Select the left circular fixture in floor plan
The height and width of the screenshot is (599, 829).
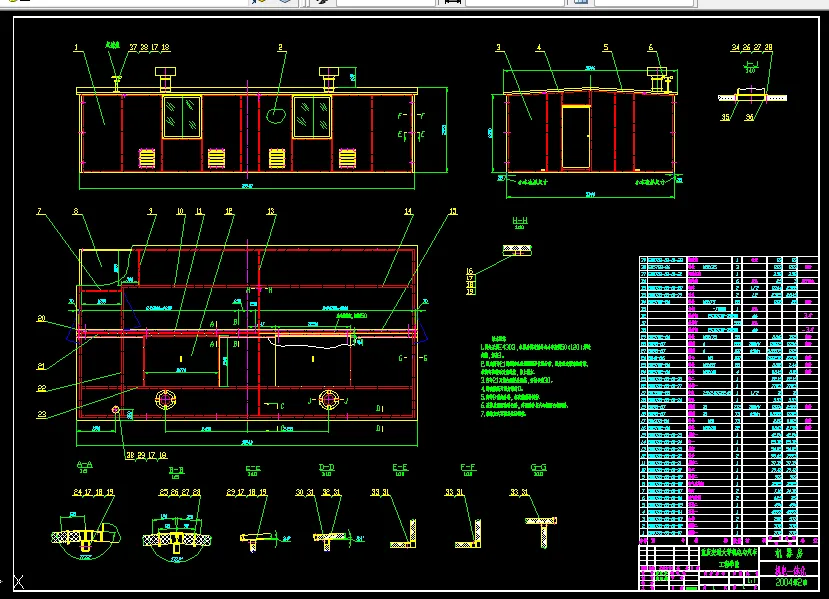pyautogui.click(x=165, y=400)
